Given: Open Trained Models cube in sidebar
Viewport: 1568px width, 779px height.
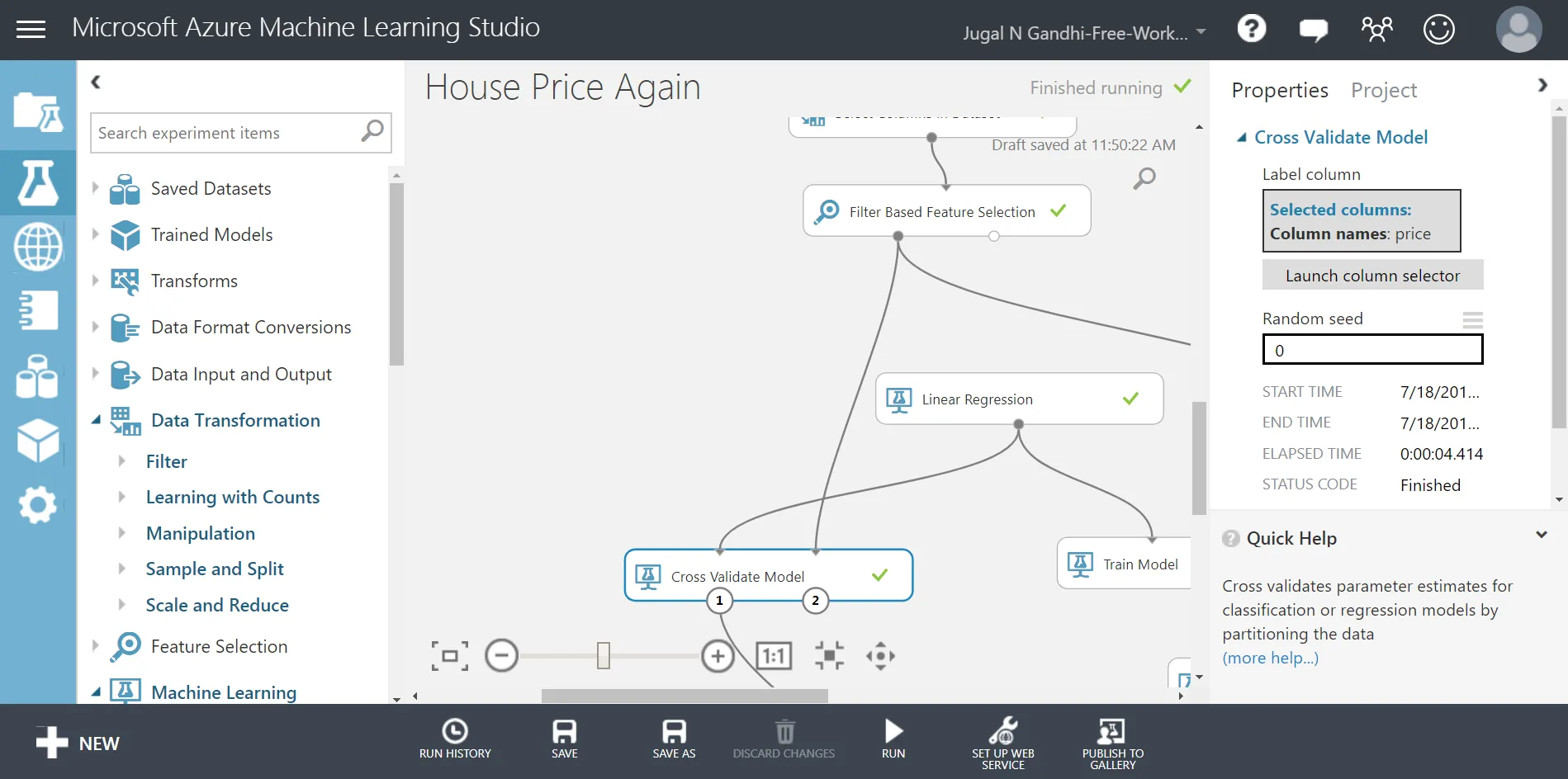Looking at the screenshot, I should pos(38,440).
